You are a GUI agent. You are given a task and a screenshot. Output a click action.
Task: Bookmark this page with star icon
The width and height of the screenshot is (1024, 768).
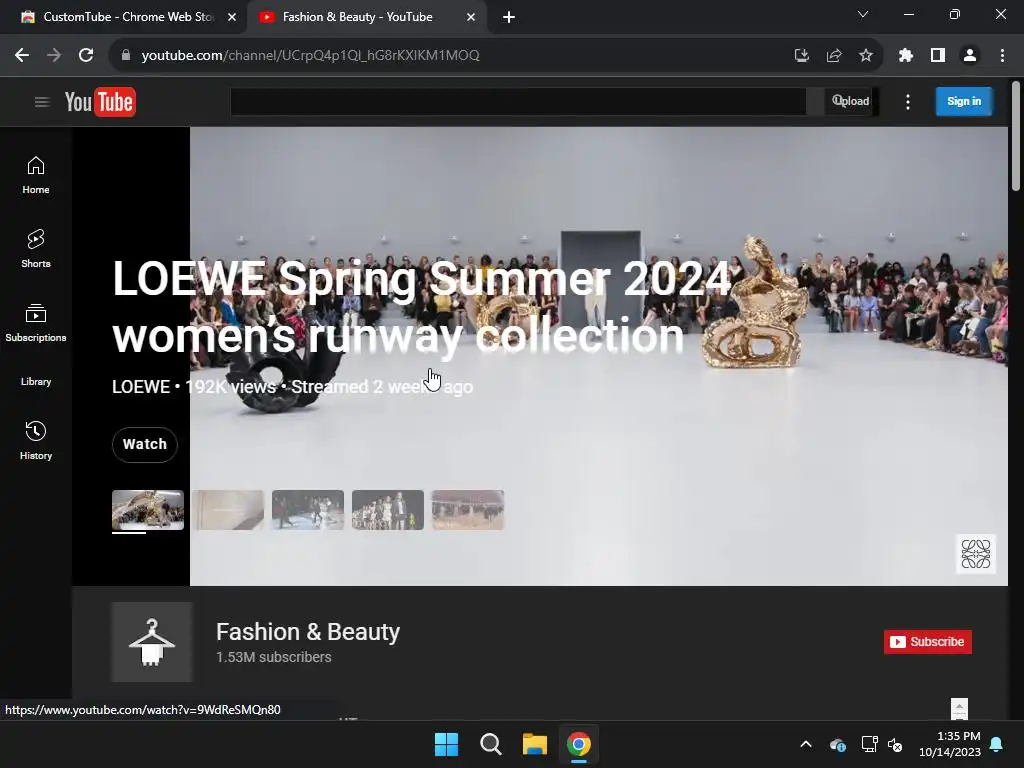point(866,56)
